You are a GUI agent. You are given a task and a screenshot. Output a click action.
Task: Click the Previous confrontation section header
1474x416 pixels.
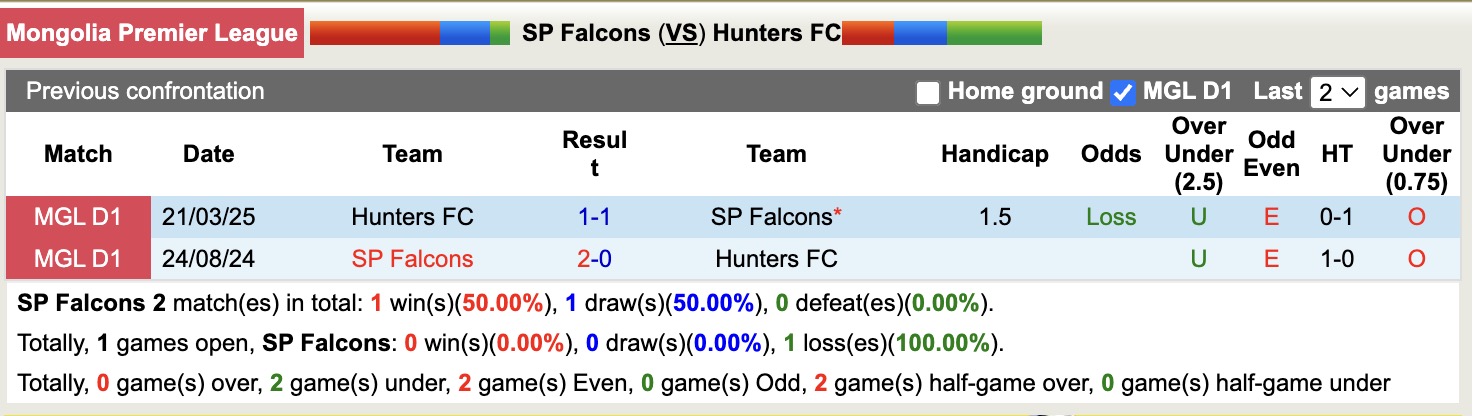pyautogui.click(x=145, y=91)
